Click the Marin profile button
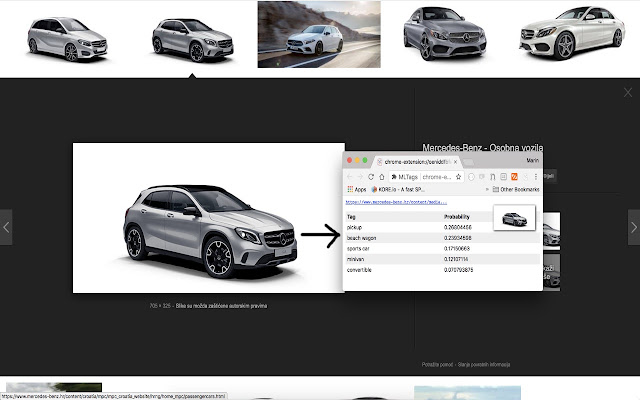Screen dimensions: 640x400 532,160
